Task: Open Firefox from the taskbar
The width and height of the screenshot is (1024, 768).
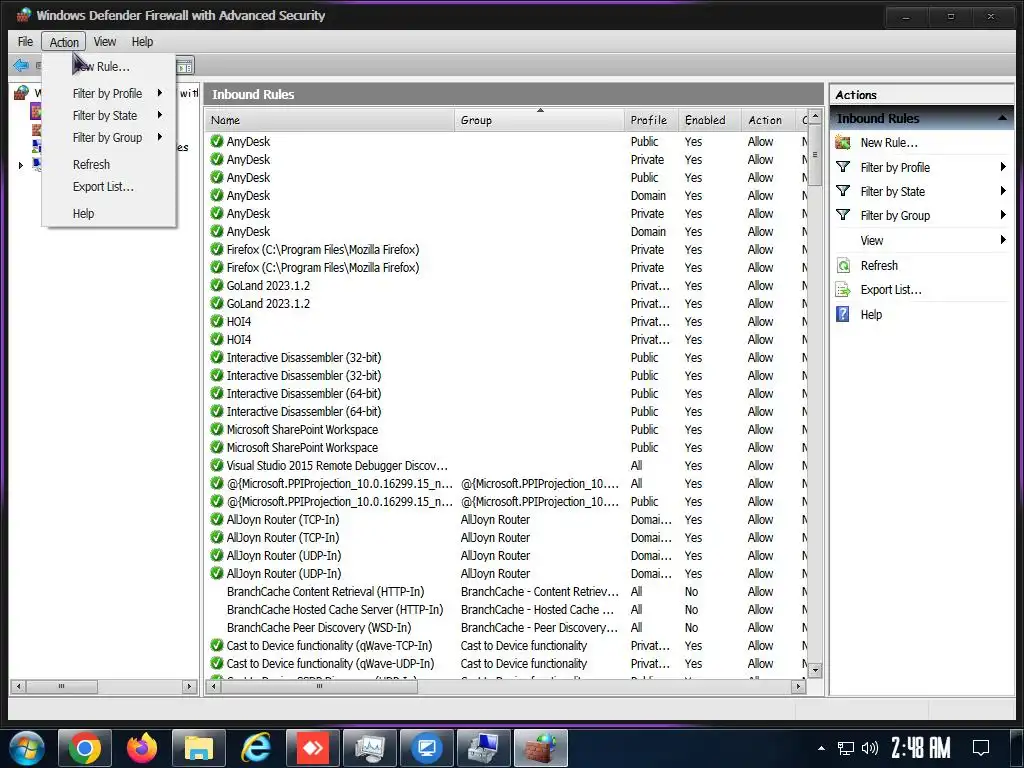Action: pos(142,748)
